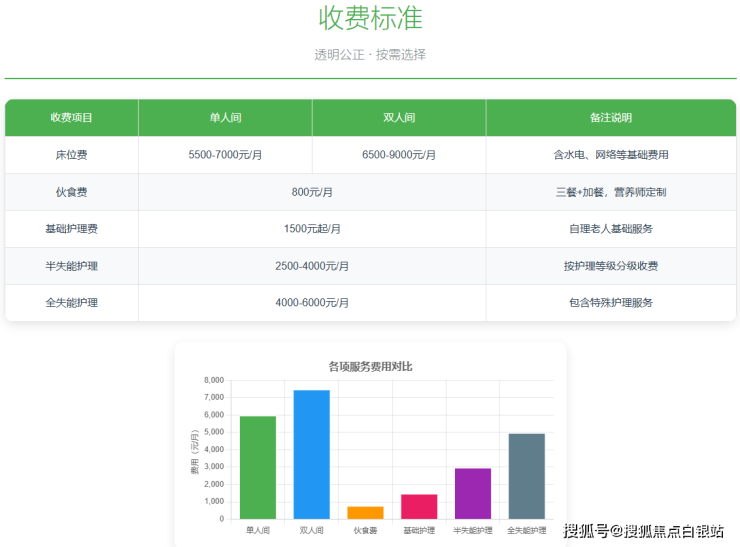The image size is (740, 547).
Task: Click the blue 双人间 bar in chart
Action: (x=311, y=454)
